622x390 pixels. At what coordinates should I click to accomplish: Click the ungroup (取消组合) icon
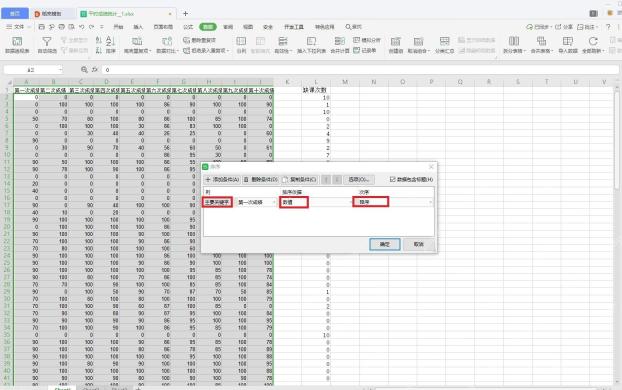[418, 41]
